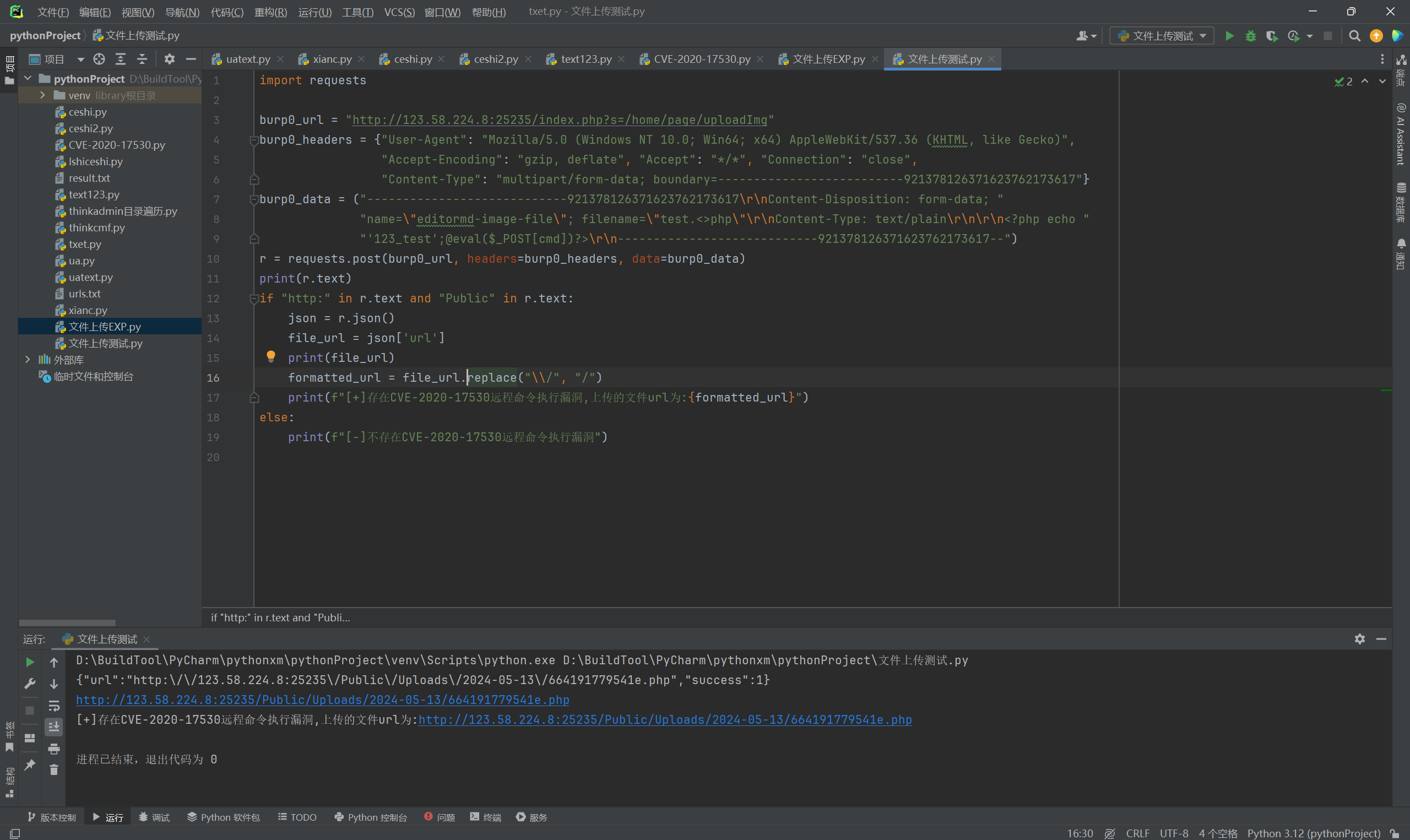Pin the current Run tab
The height and width of the screenshot is (840, 1410).
click(30, 765)
